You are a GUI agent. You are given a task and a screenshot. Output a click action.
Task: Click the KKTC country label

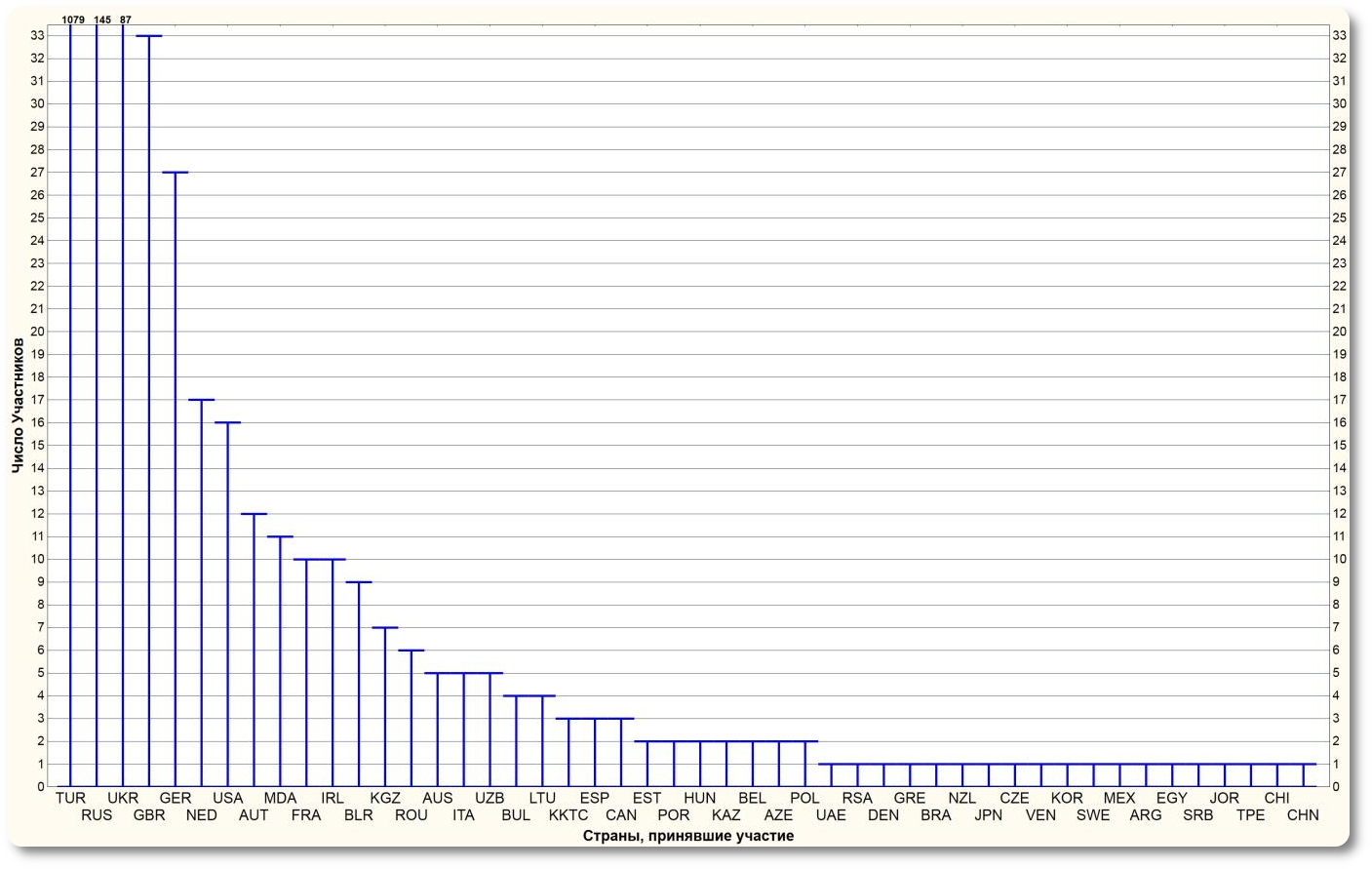[x=568, y=815]
